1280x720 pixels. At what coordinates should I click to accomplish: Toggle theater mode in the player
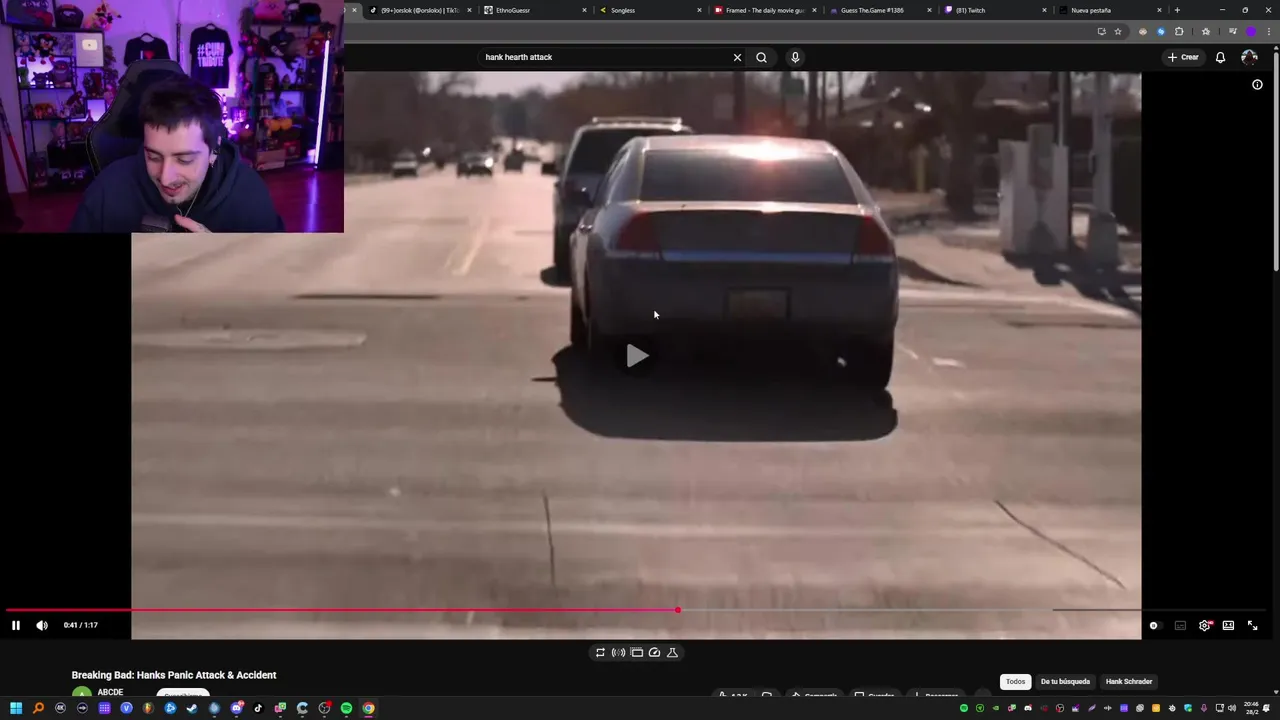pyautogui.click(x=1228, y=625)
